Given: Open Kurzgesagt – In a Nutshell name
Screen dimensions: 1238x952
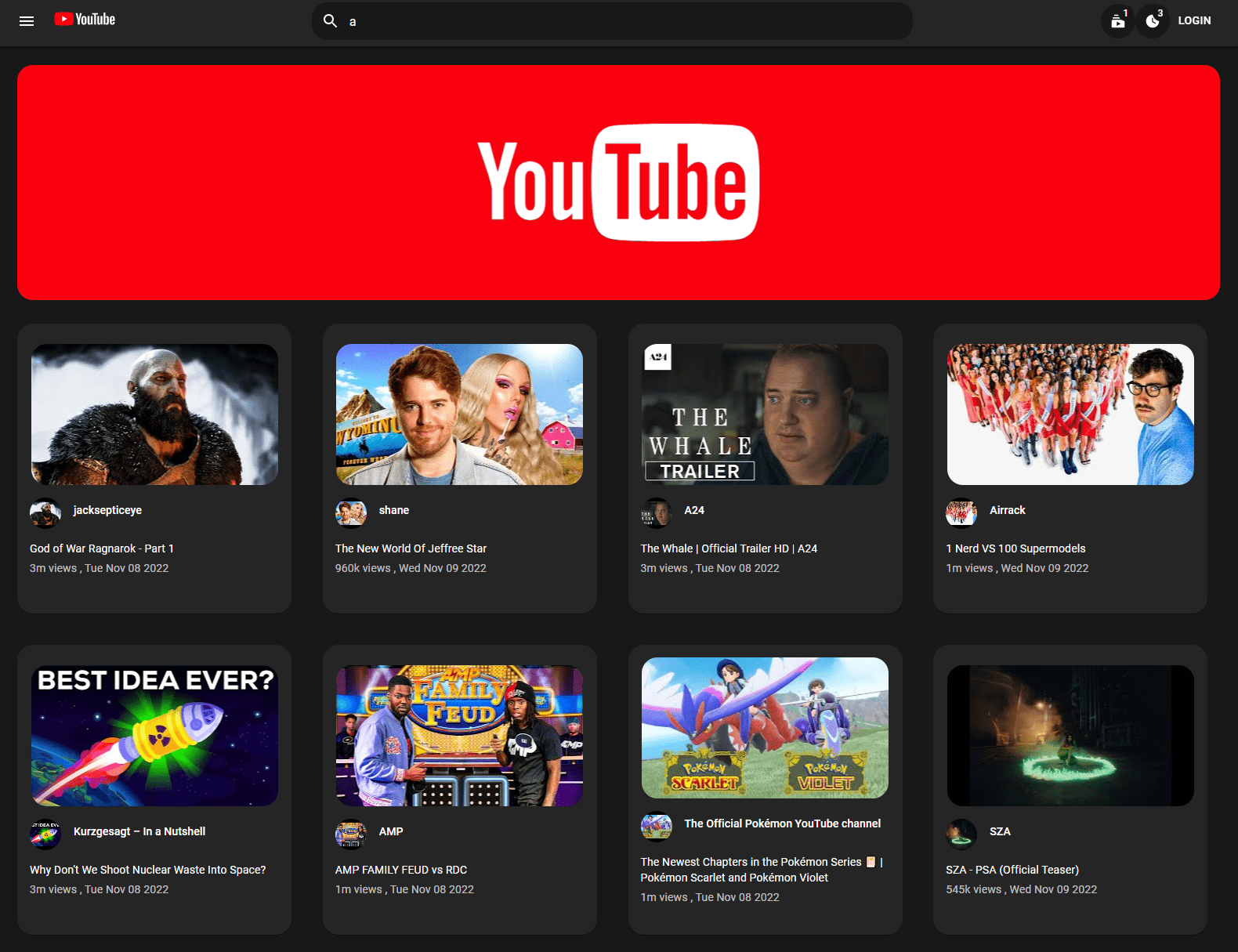Looking at the screenshot, I should [139, 831].
